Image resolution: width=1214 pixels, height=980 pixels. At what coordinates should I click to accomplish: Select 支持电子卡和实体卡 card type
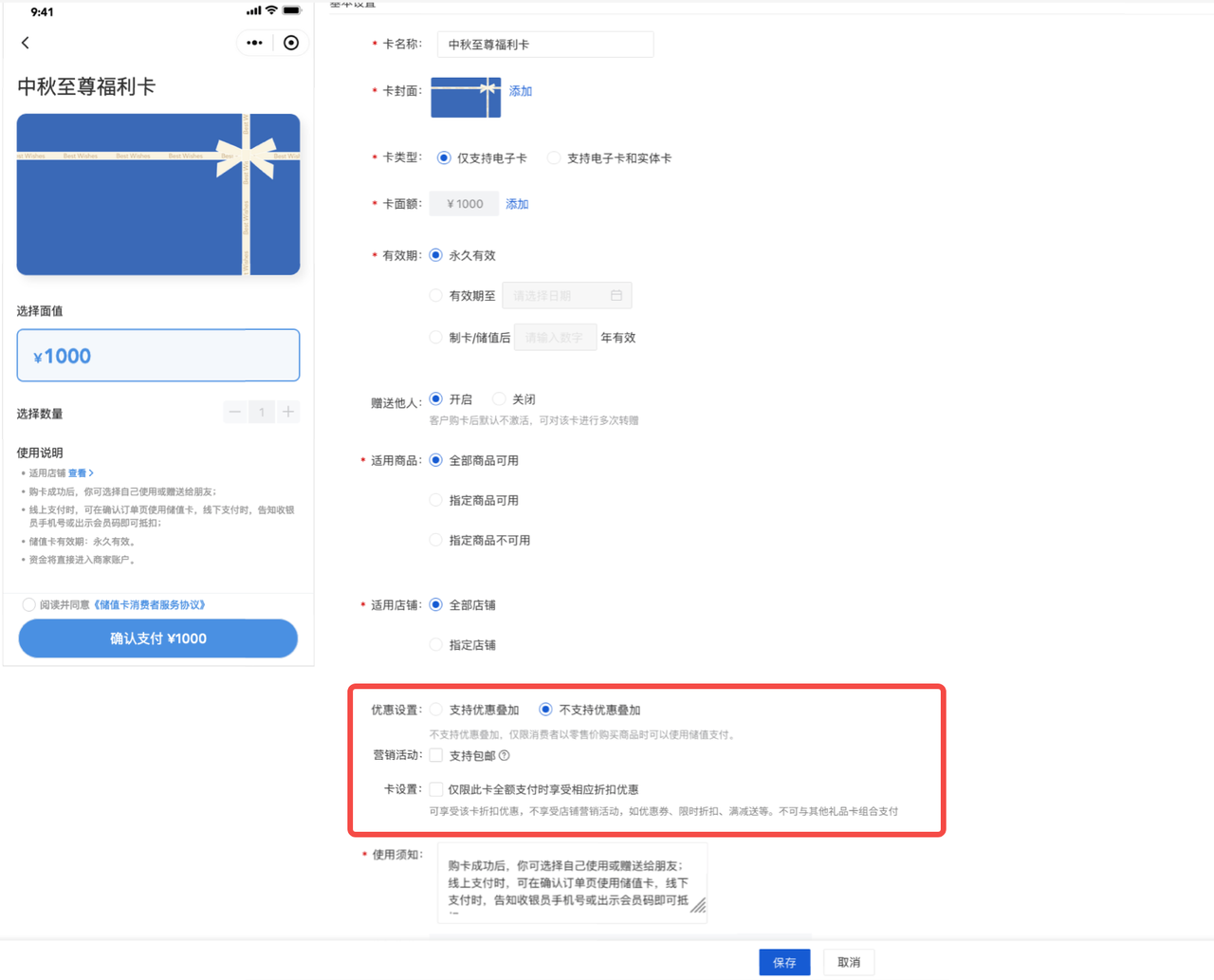[554, 158]
